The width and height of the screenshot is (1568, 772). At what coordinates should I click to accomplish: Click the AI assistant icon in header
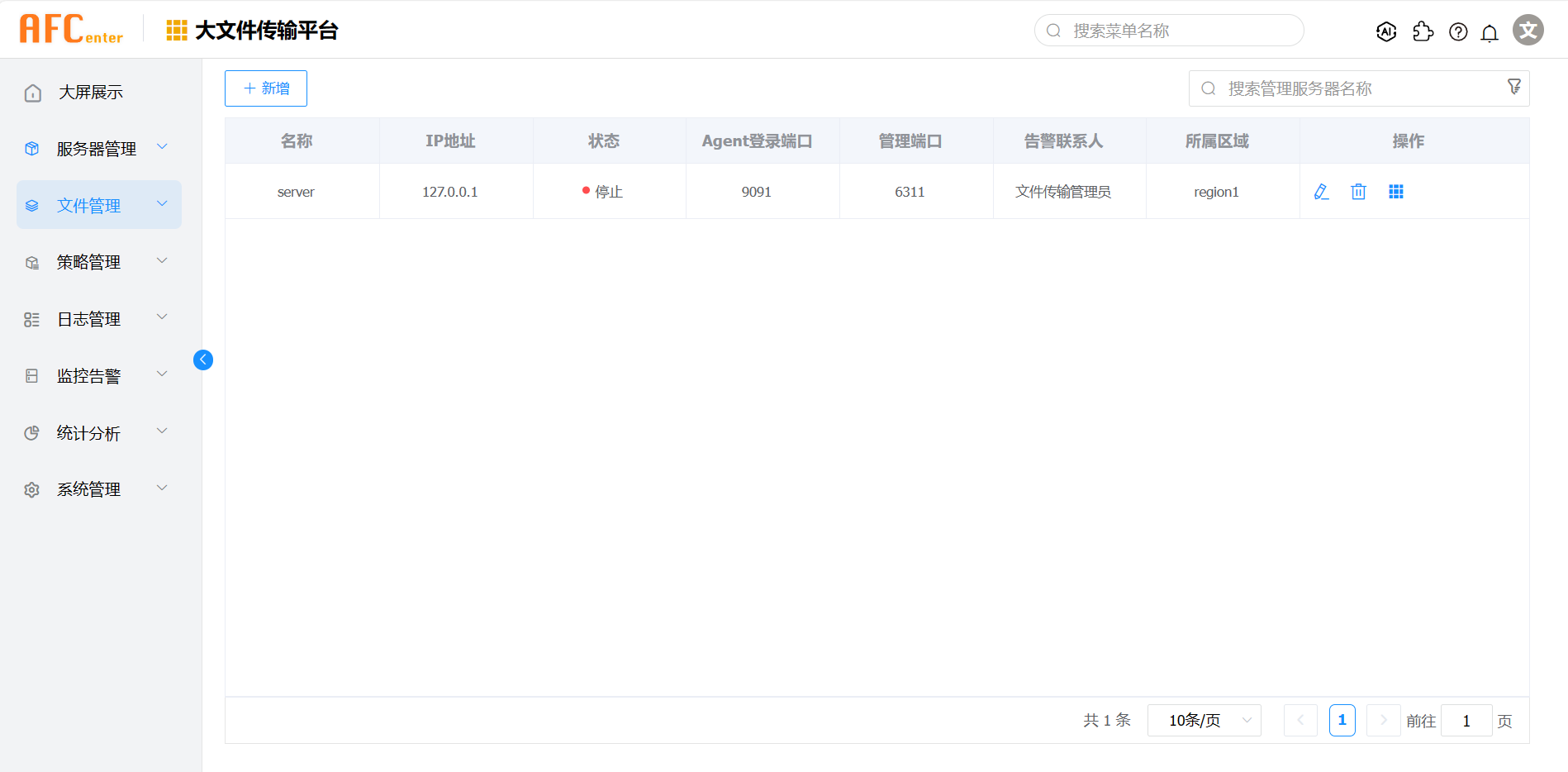[1386, 31]
